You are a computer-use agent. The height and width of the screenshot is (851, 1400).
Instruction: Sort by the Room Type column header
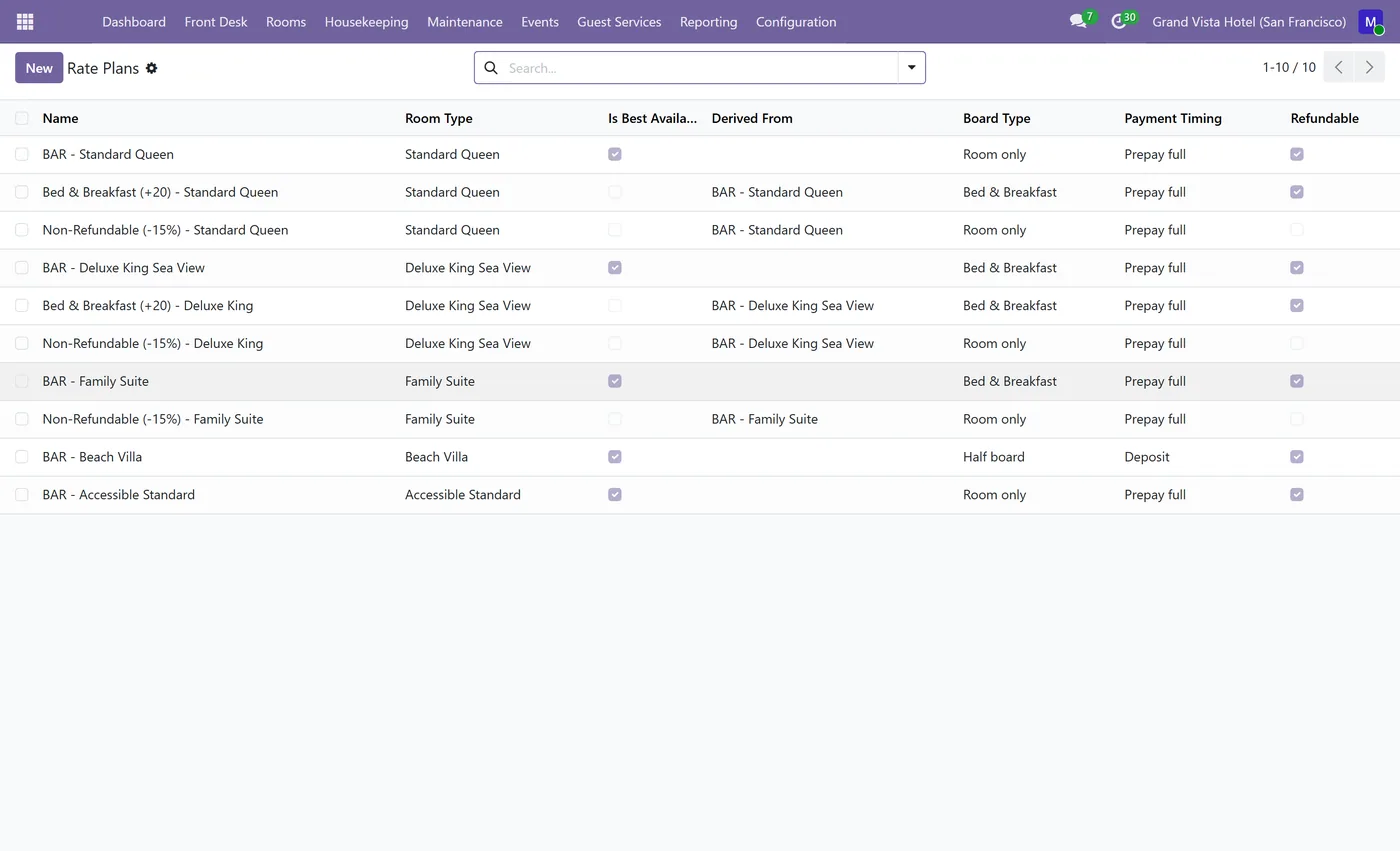click(438, 118)
